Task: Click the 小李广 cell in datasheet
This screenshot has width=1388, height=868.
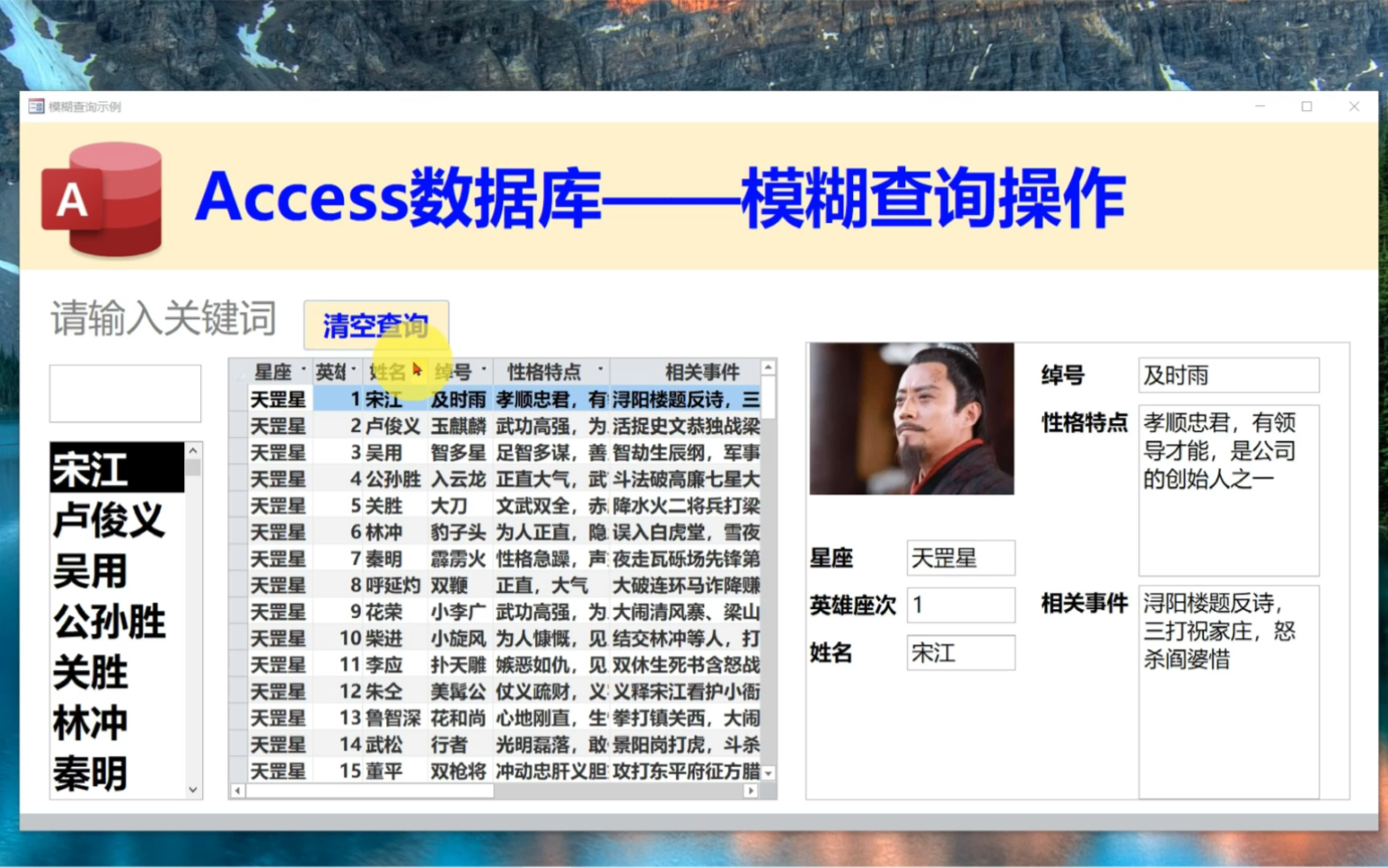Action: click(459, 612)
